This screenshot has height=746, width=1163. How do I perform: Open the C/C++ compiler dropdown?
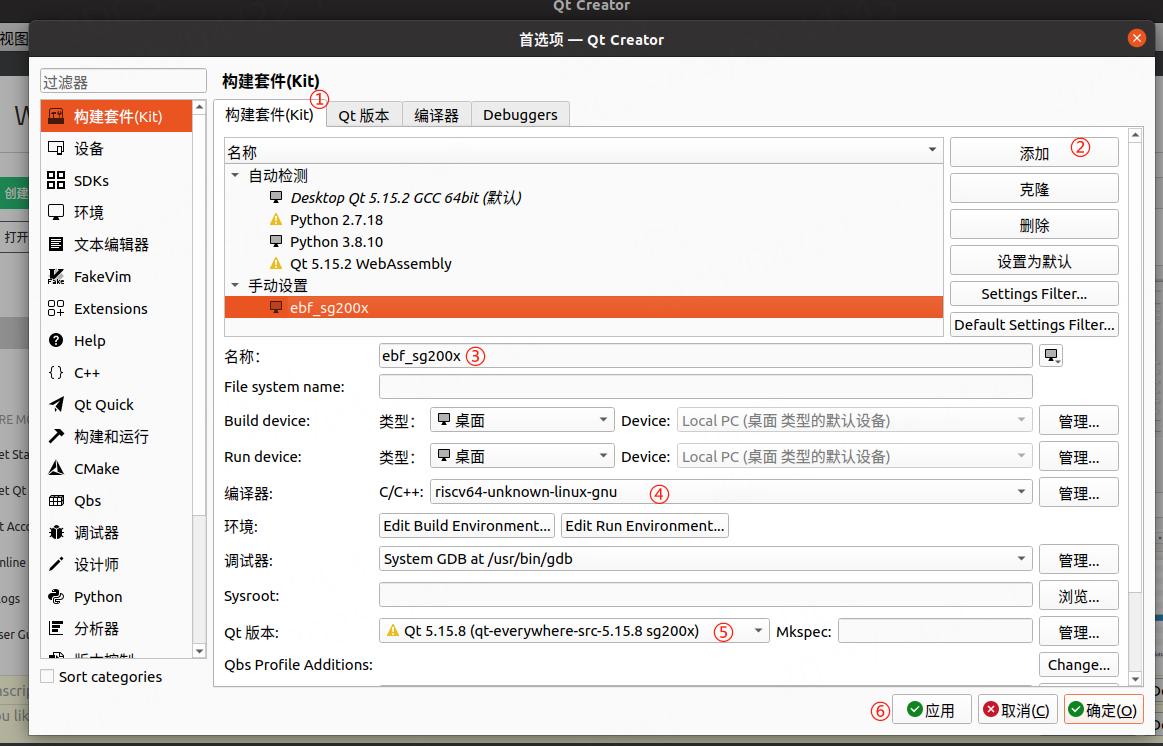[731, 492]
